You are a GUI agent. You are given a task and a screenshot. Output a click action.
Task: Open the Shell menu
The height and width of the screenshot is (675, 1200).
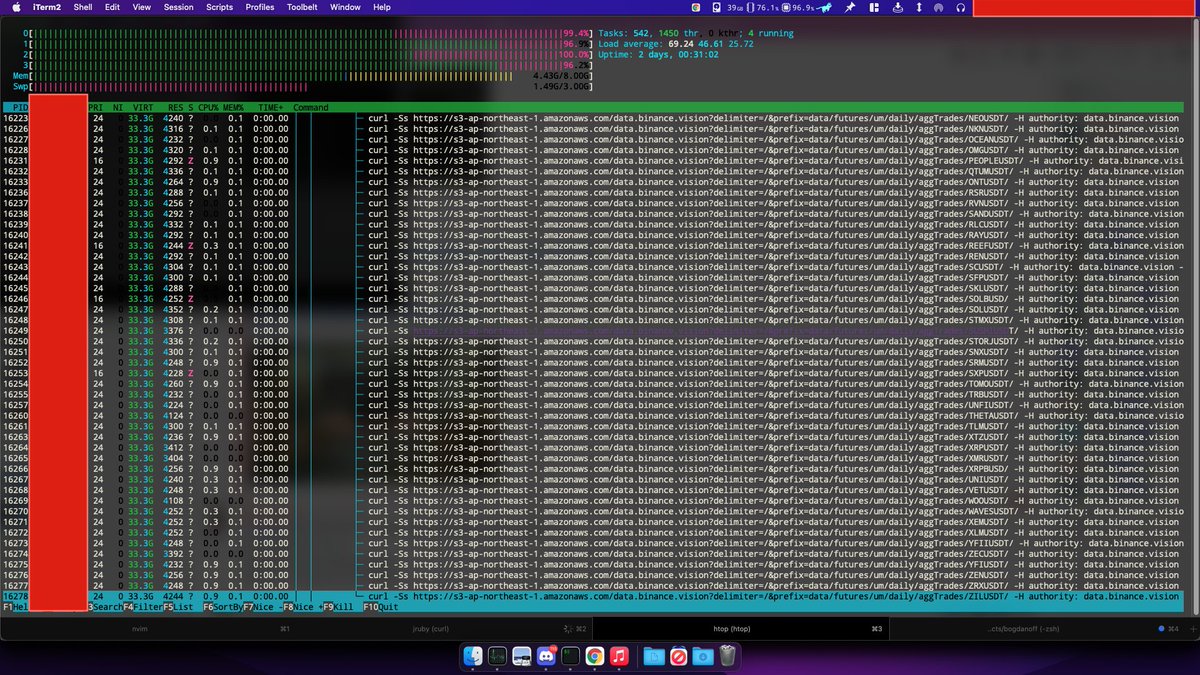[84, 7]
